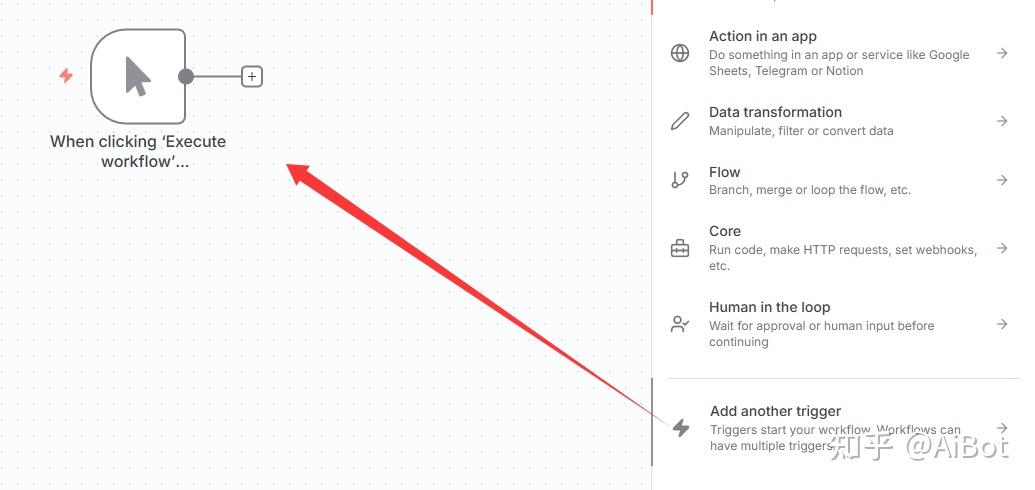This screenshot has width=1035, height=490.
Task: Open the Flow category arrow
Action: tap(1002, 180)
